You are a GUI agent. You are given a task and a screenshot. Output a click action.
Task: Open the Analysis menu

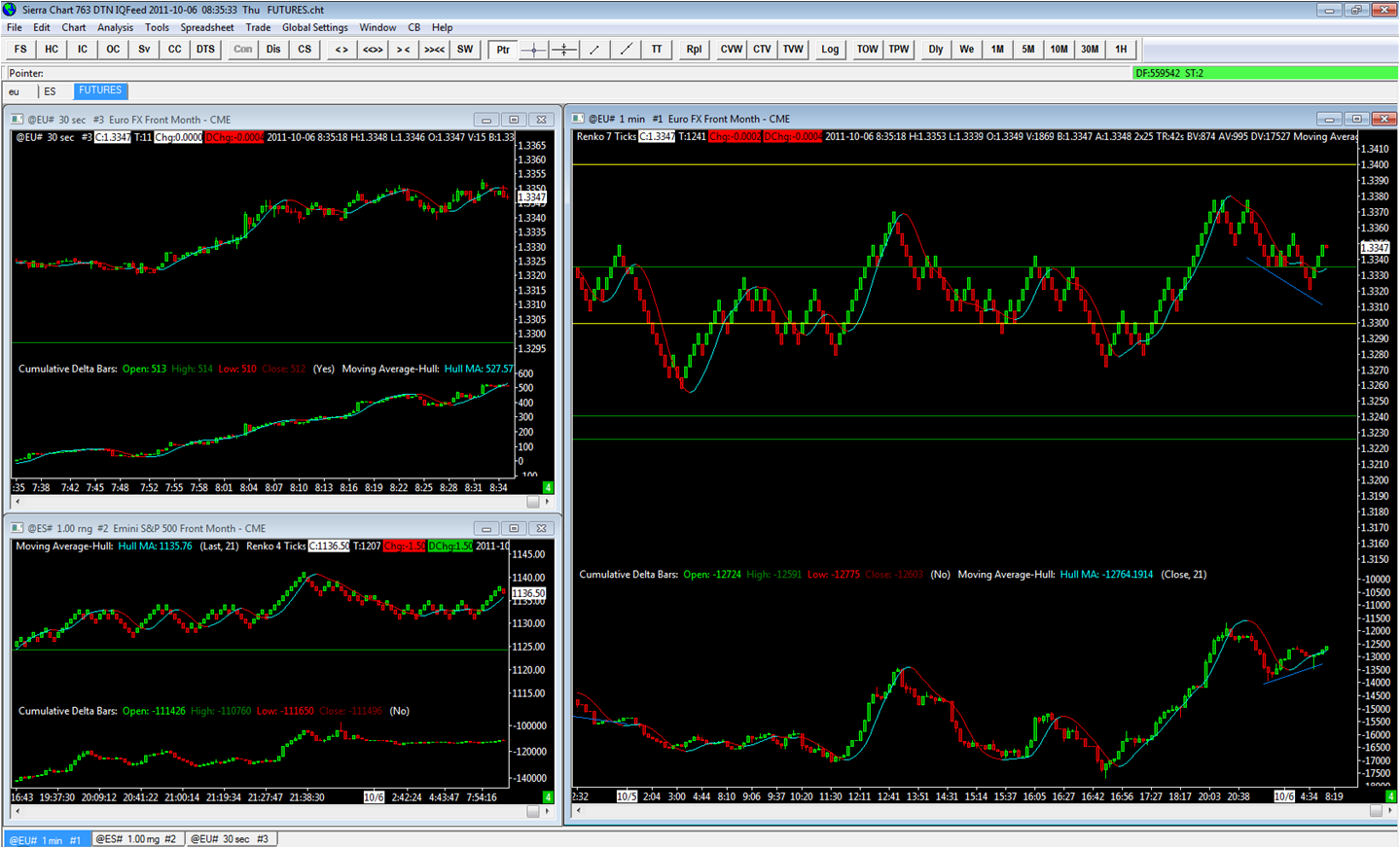coord(115,27)
